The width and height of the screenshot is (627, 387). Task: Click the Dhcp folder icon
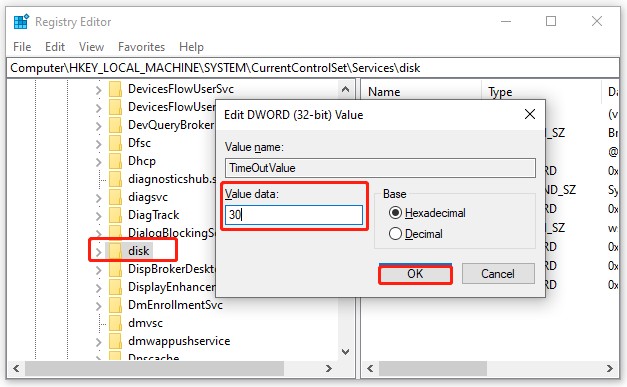pyautogui.click(x=115, y=161)
